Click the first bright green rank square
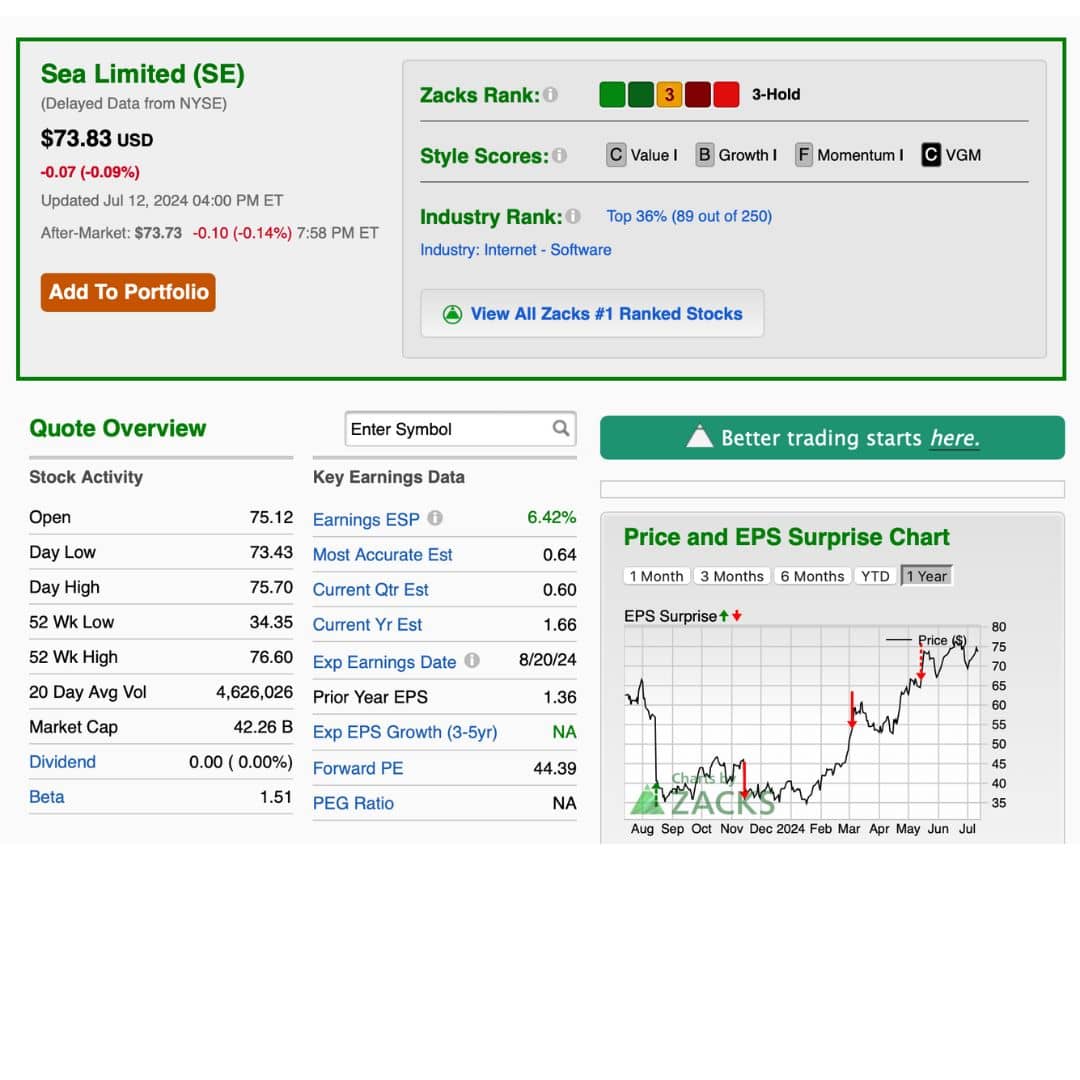This screenshot has width=1080, height=1080. tap(612, 94)
